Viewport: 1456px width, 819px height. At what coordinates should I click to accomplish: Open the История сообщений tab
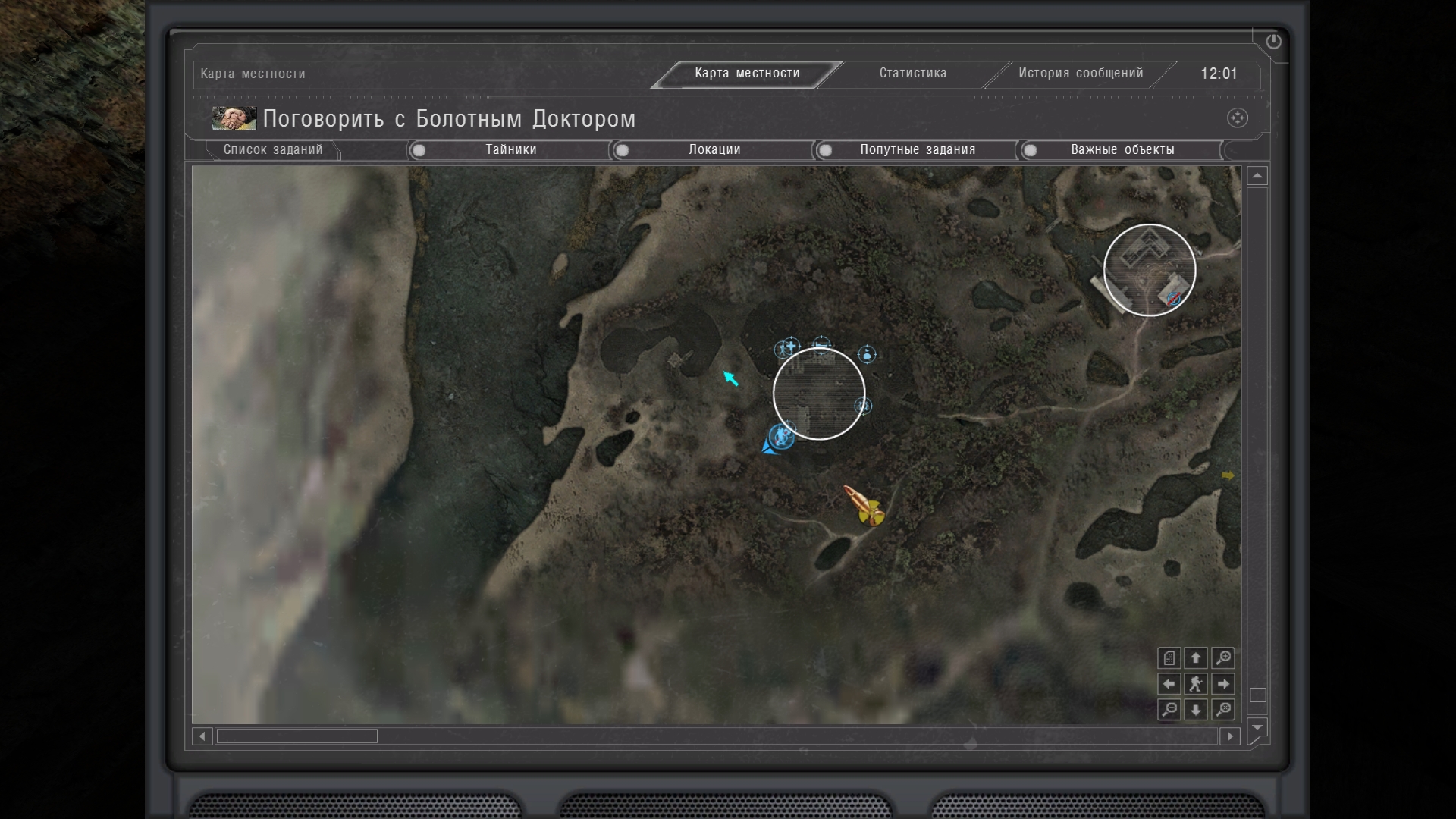[x=1080, y=74]
